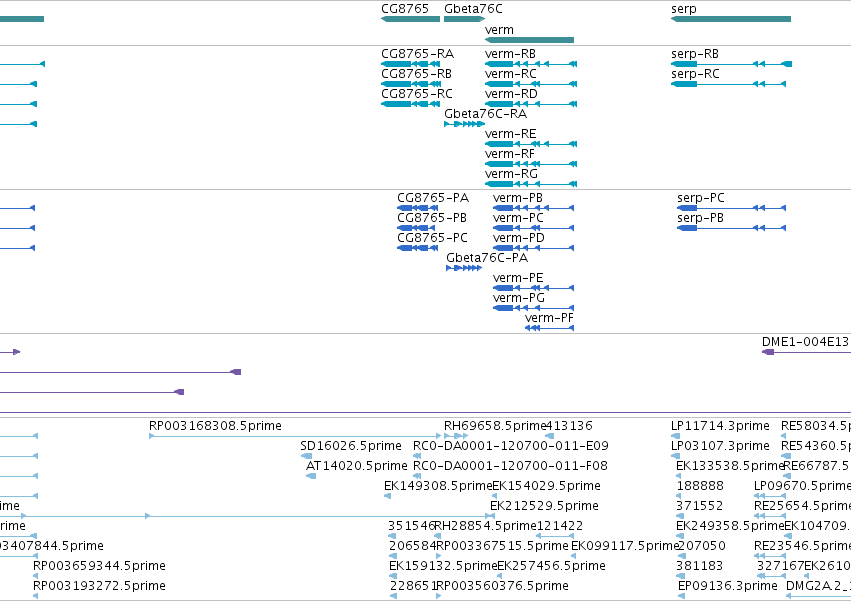Click transcript label verm-RB

(x=510, y=54)
